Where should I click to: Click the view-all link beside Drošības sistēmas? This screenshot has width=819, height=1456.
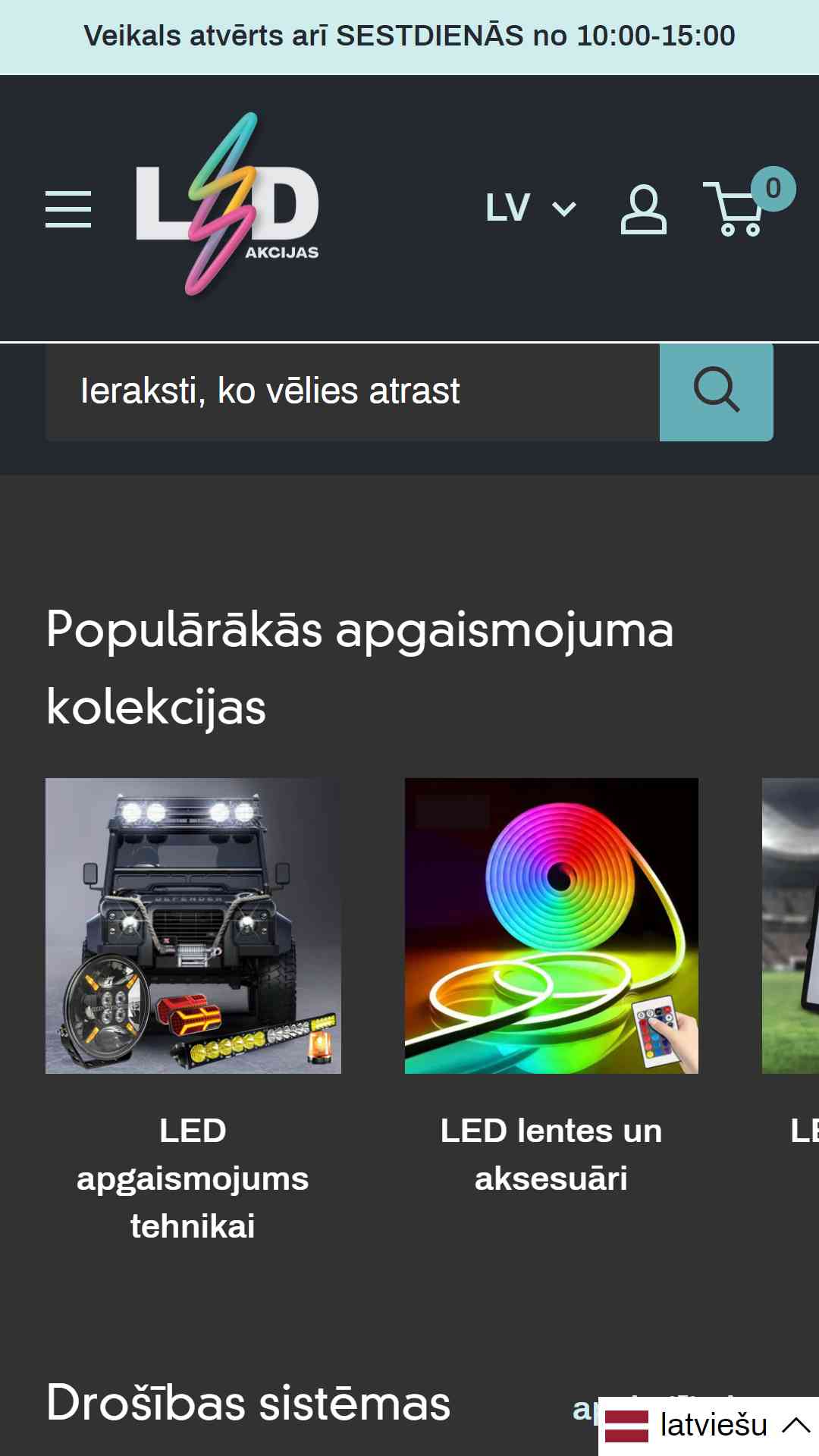click(x=585, y=1409)
